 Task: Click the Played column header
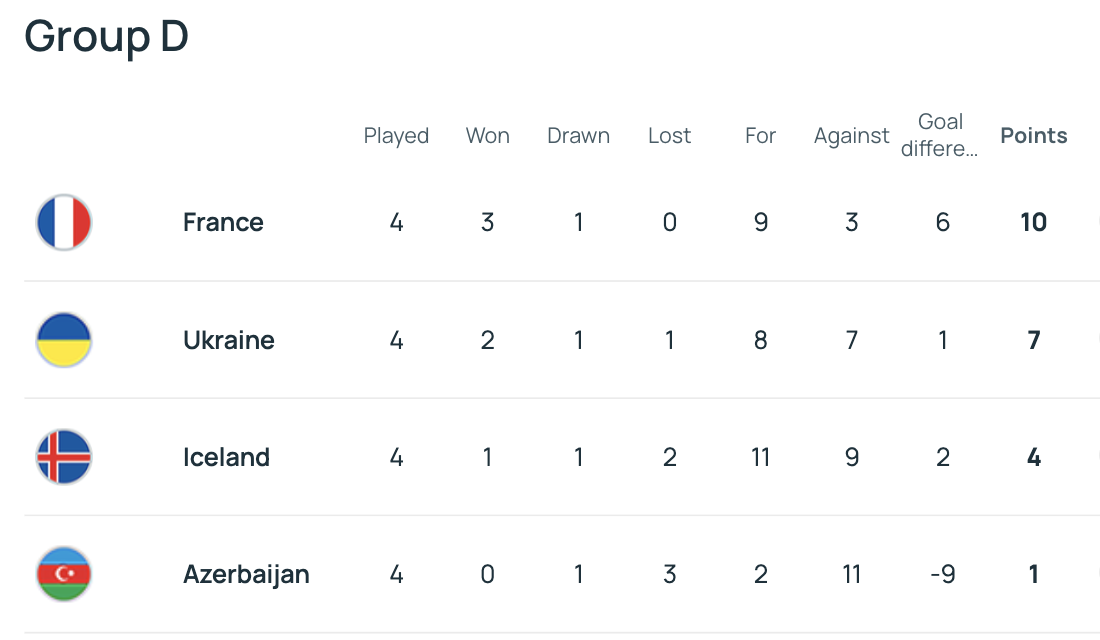(396, 136)
